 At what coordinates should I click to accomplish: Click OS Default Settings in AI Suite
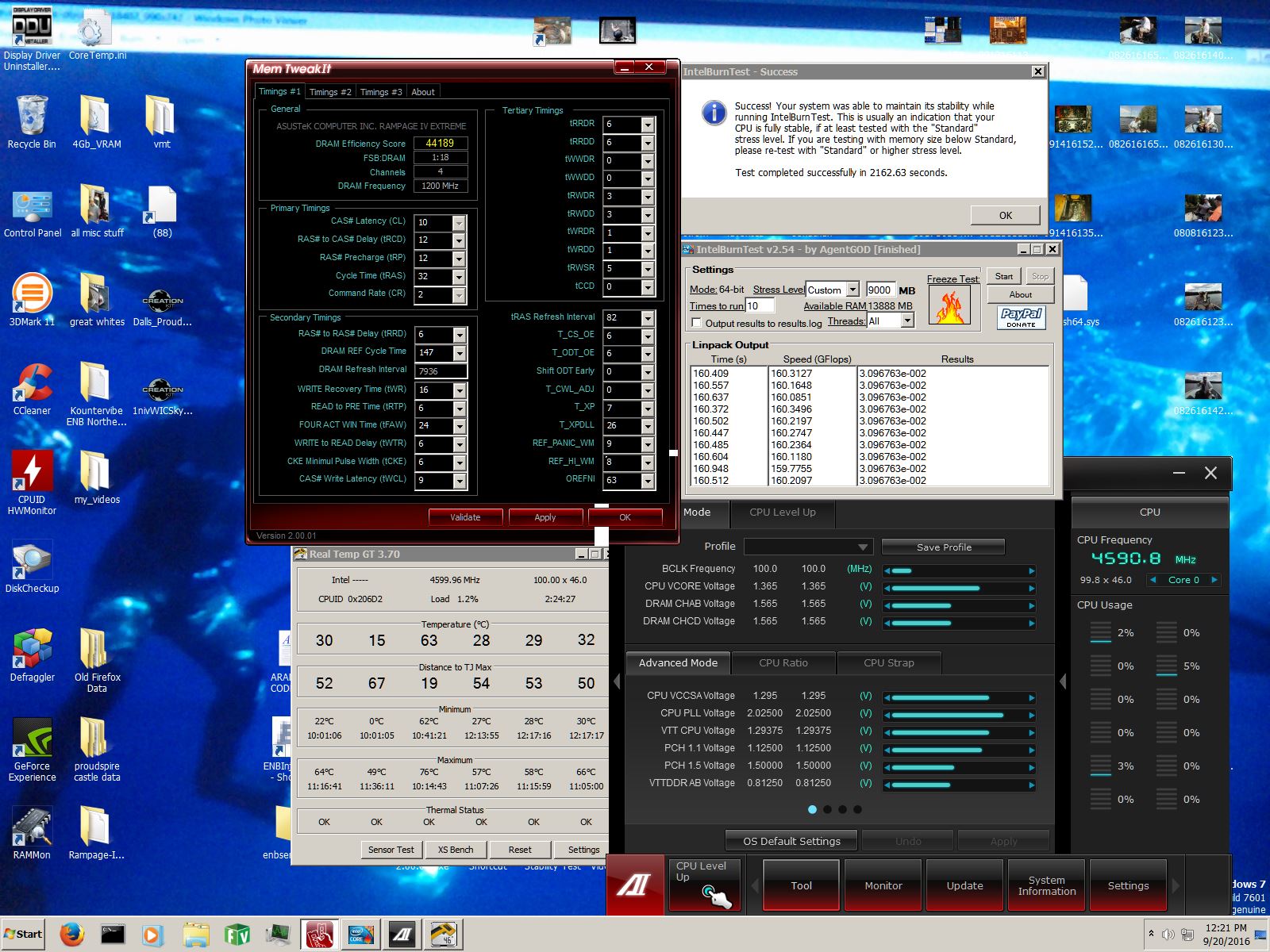[791, 841]
